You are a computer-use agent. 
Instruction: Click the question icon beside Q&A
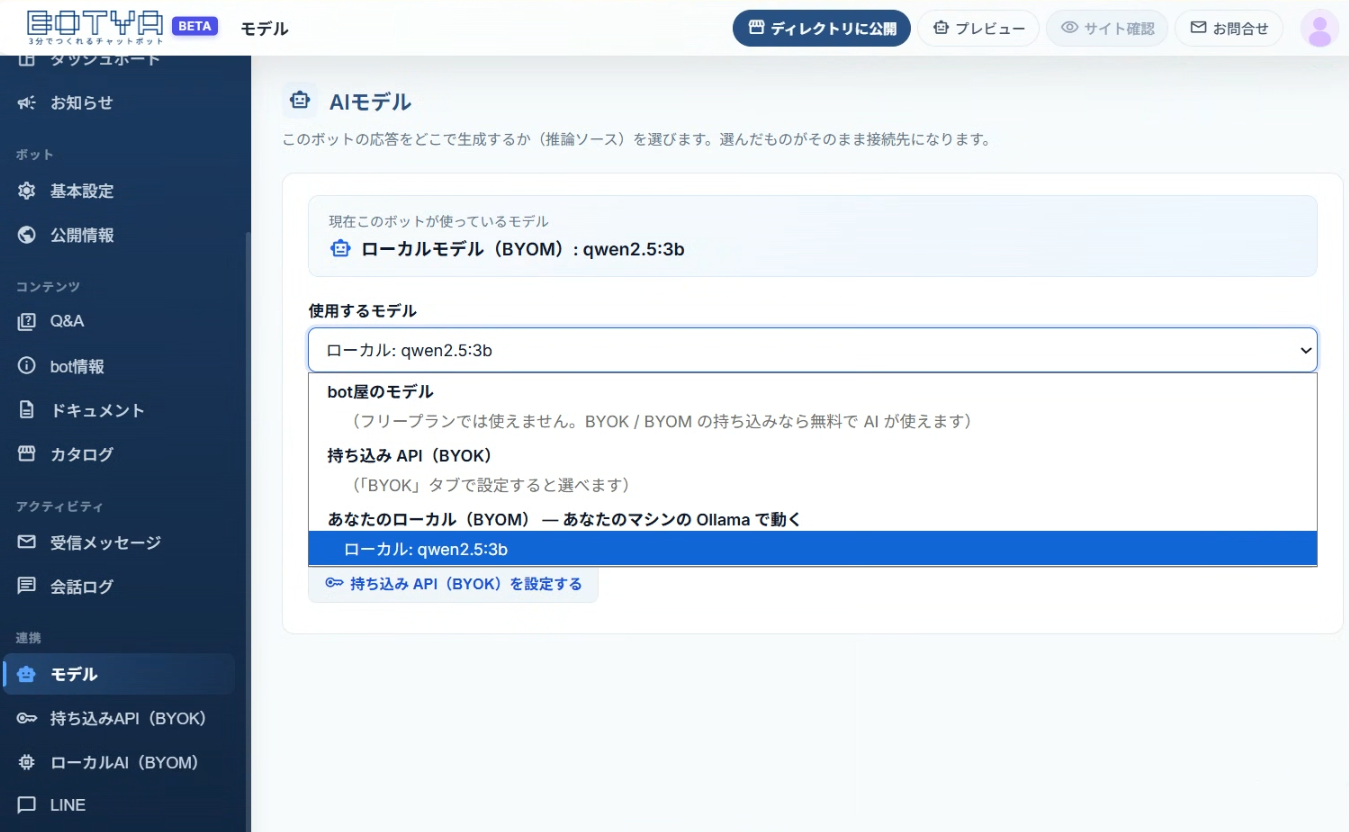pos(27,322)
